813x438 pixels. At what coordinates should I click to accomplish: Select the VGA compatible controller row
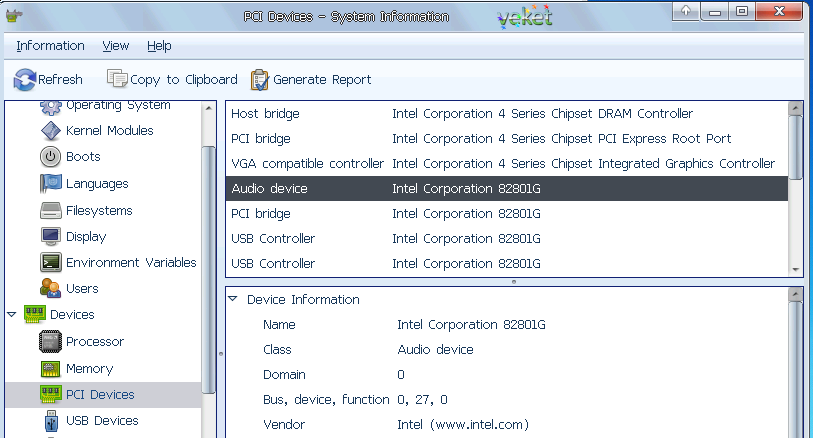pos(507,163)
